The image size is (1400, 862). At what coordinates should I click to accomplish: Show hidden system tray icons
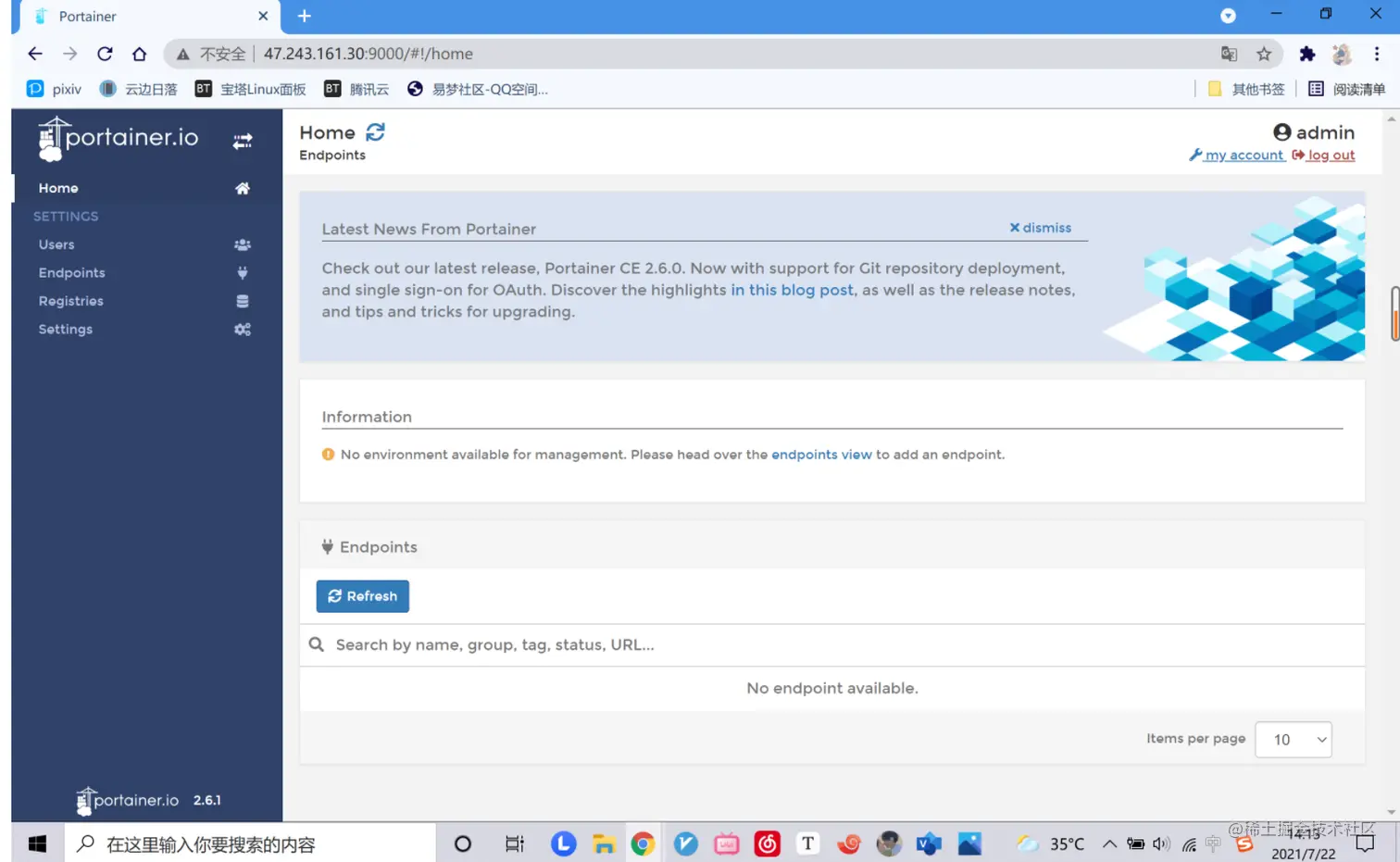click(1109, 843)
